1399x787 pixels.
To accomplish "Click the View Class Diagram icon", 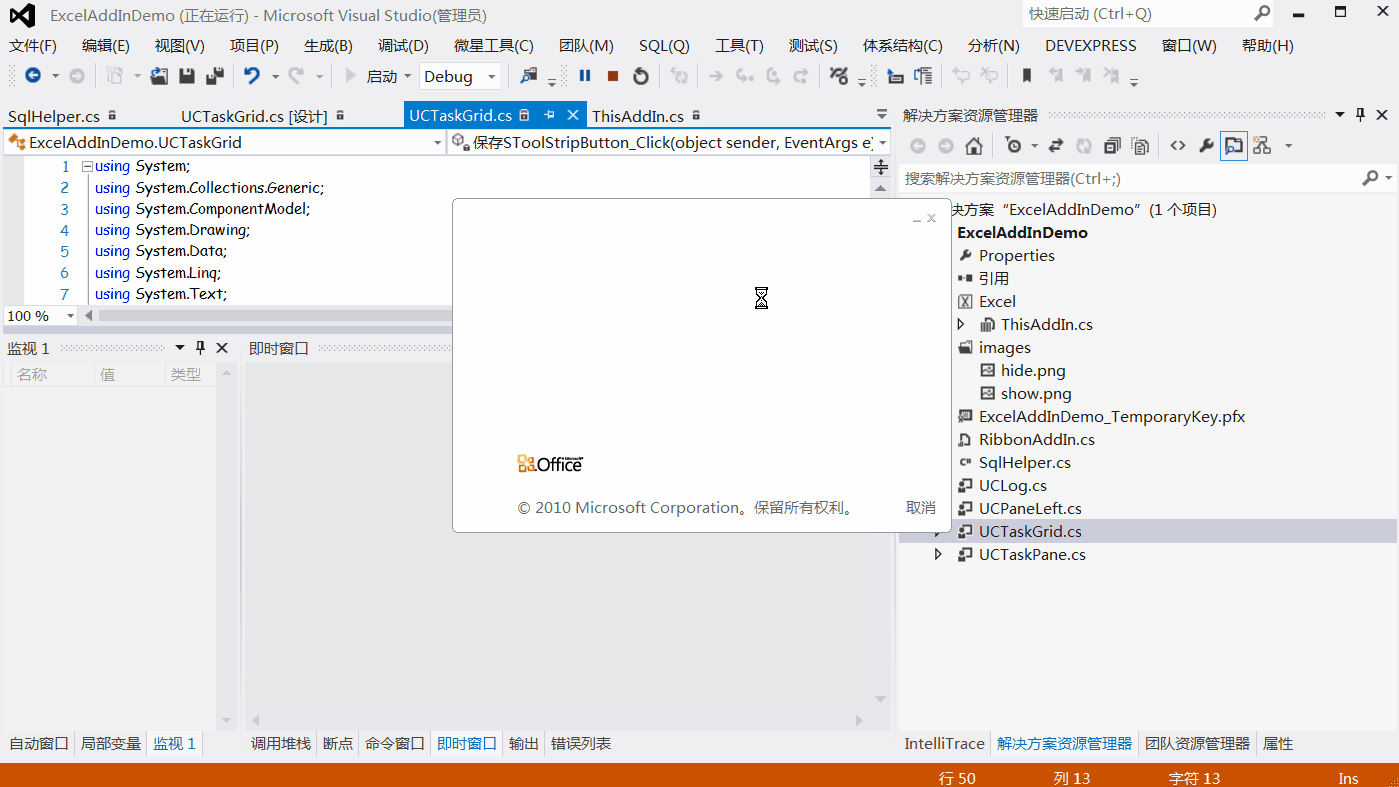I will coord(1262,146).
